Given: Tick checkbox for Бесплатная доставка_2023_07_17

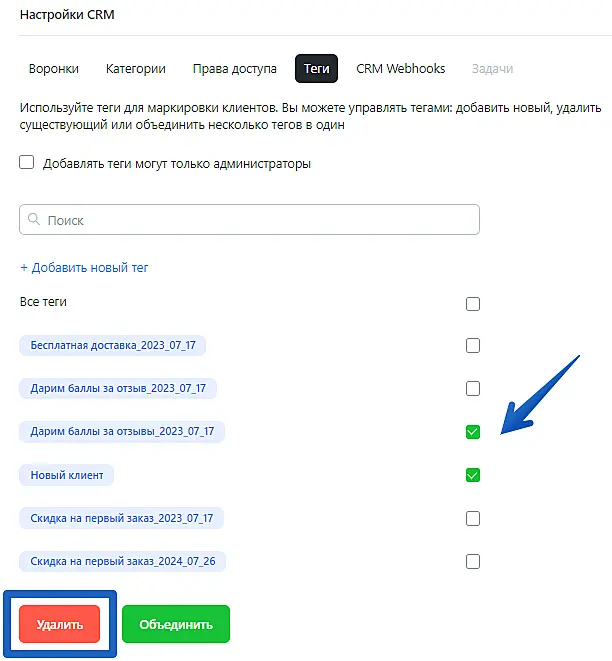Looking at the screenshot, I should tap(473, 346).
